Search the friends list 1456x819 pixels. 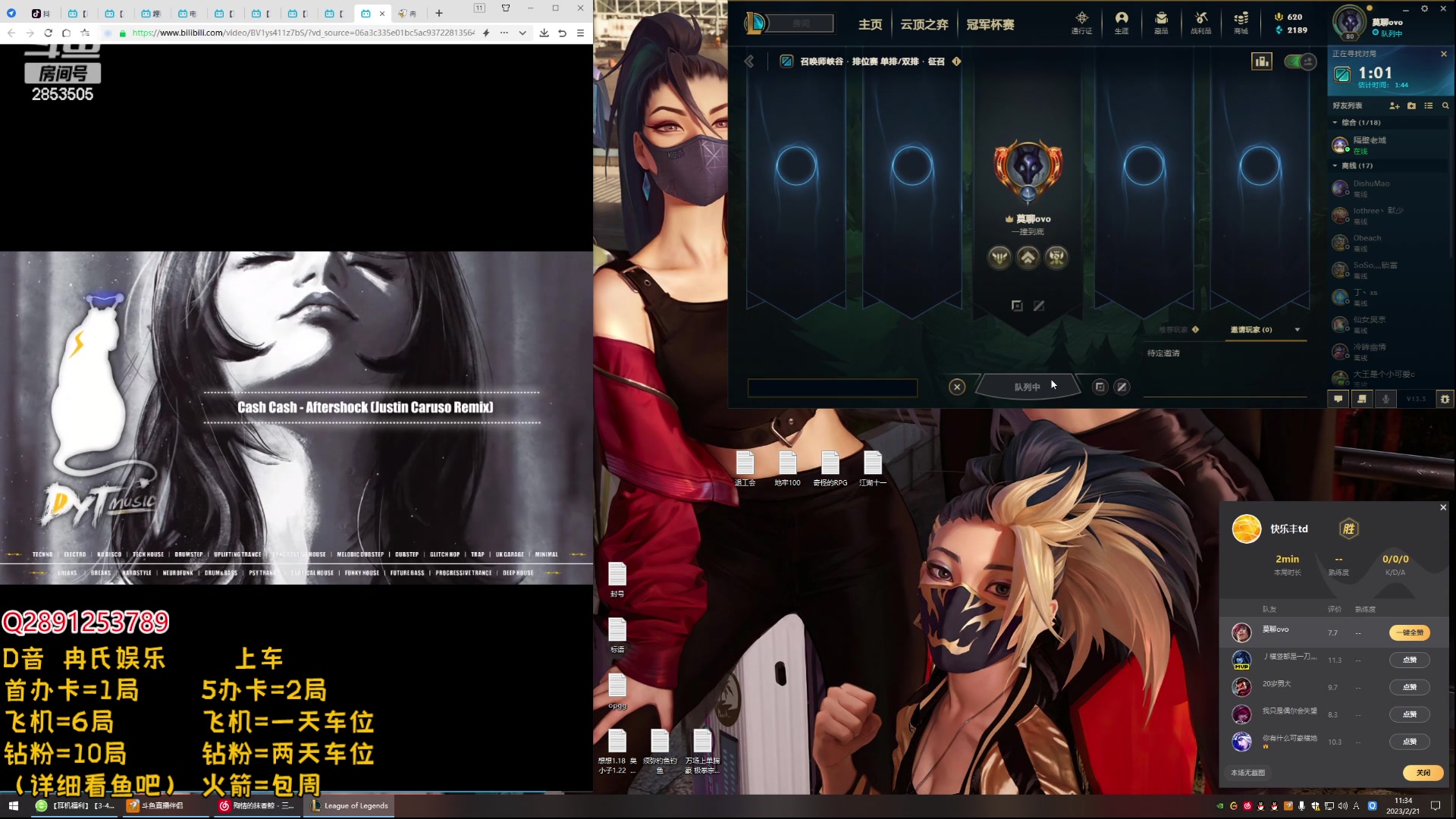(x=1445, y=106)
